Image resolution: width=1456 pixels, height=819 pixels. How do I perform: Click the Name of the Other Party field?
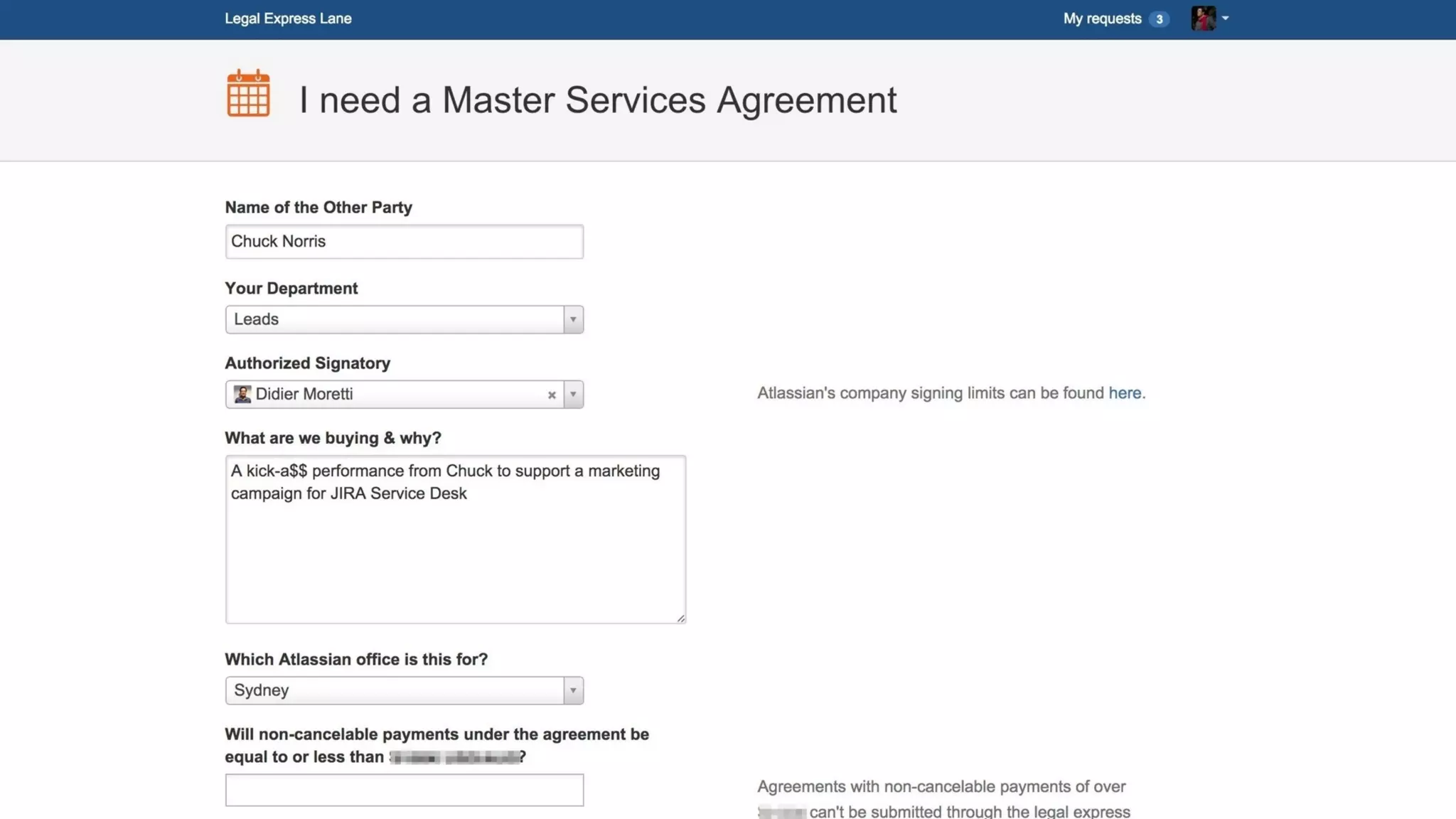point(404,242)
